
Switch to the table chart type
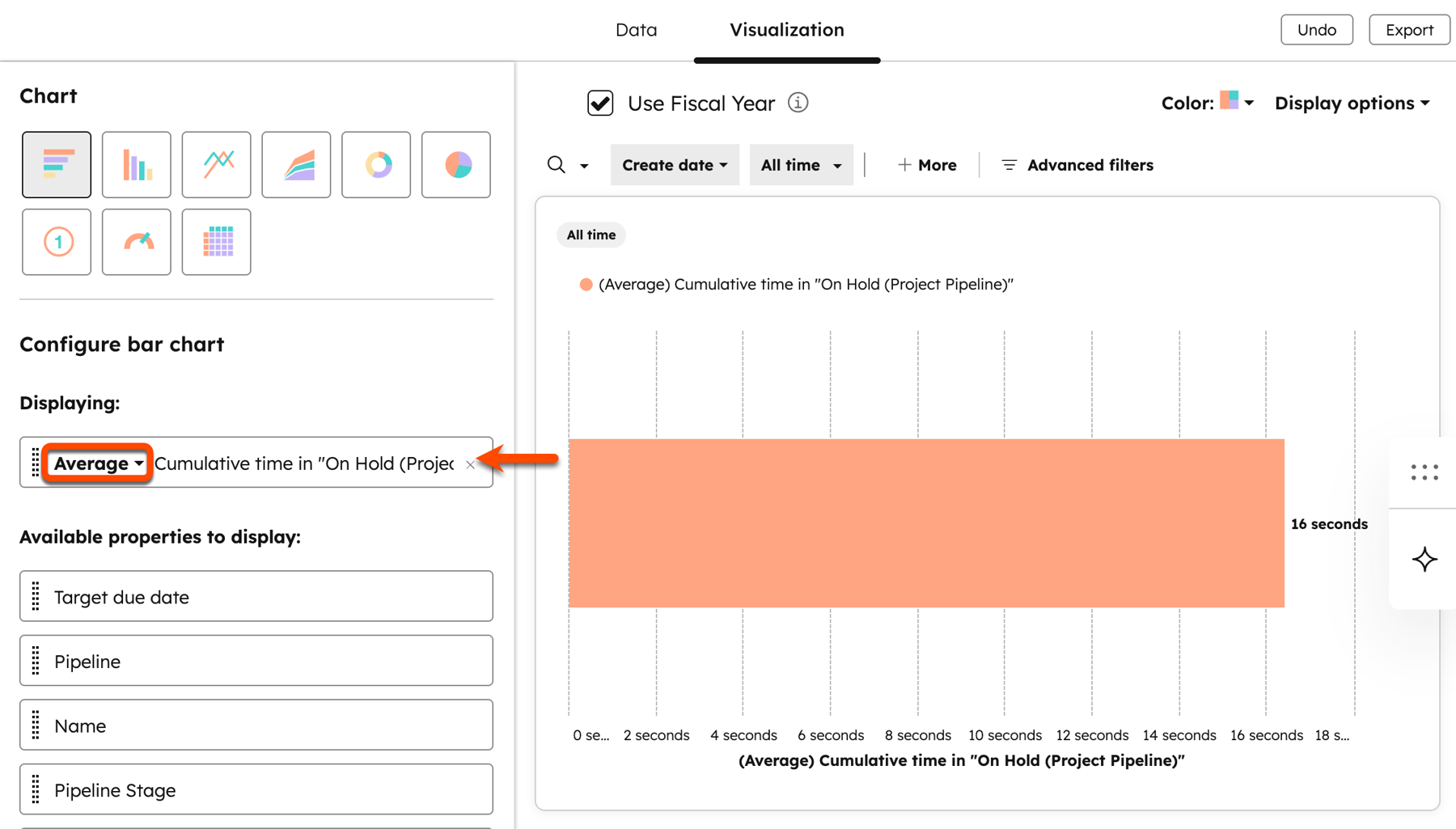pyautogui.click(x=216, y=242)
